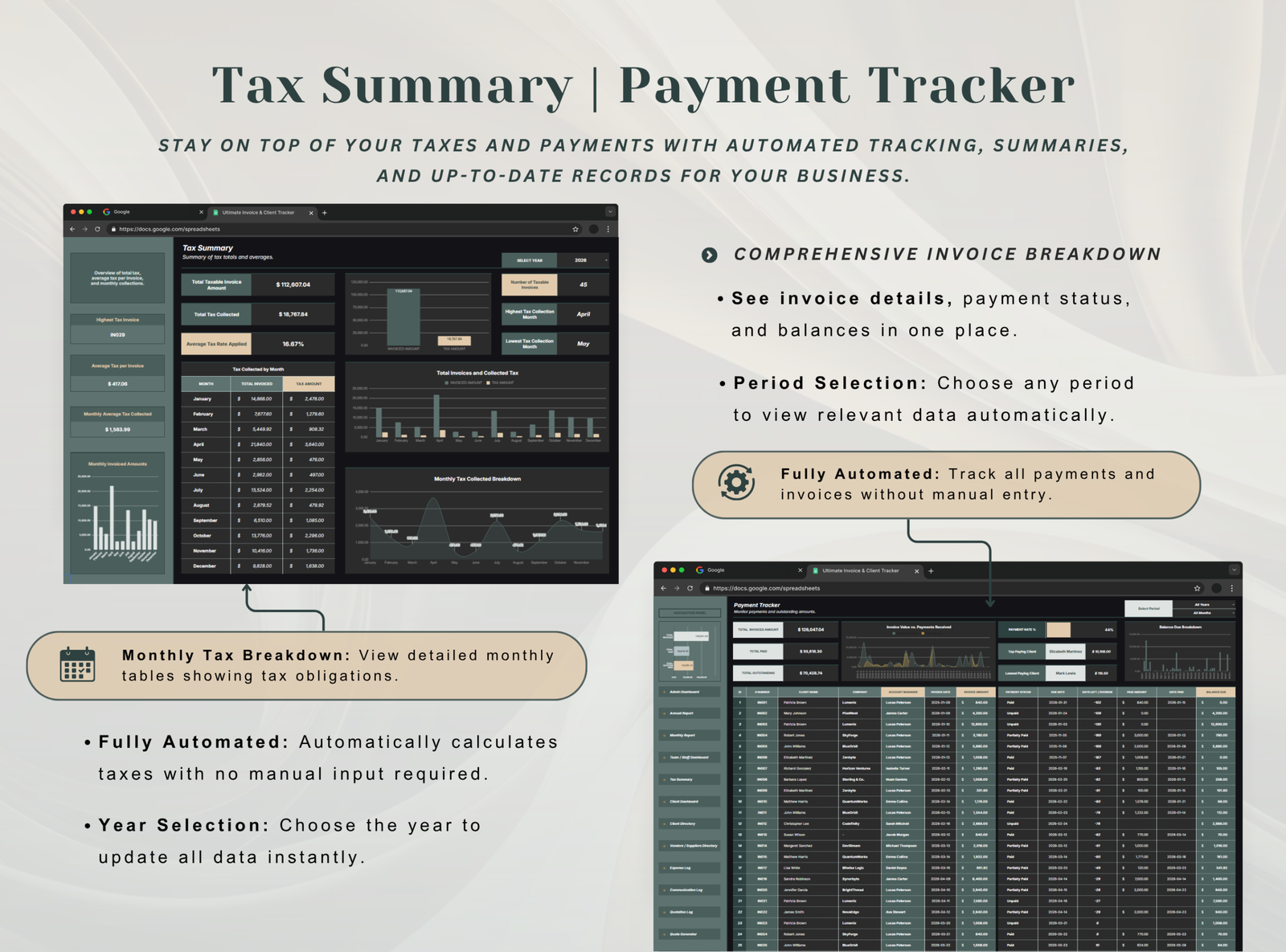This screenshot has width=1286, height=952.
Task: Open the three-dot menu in the Tax Summary browser
Action: pos(608,229)
